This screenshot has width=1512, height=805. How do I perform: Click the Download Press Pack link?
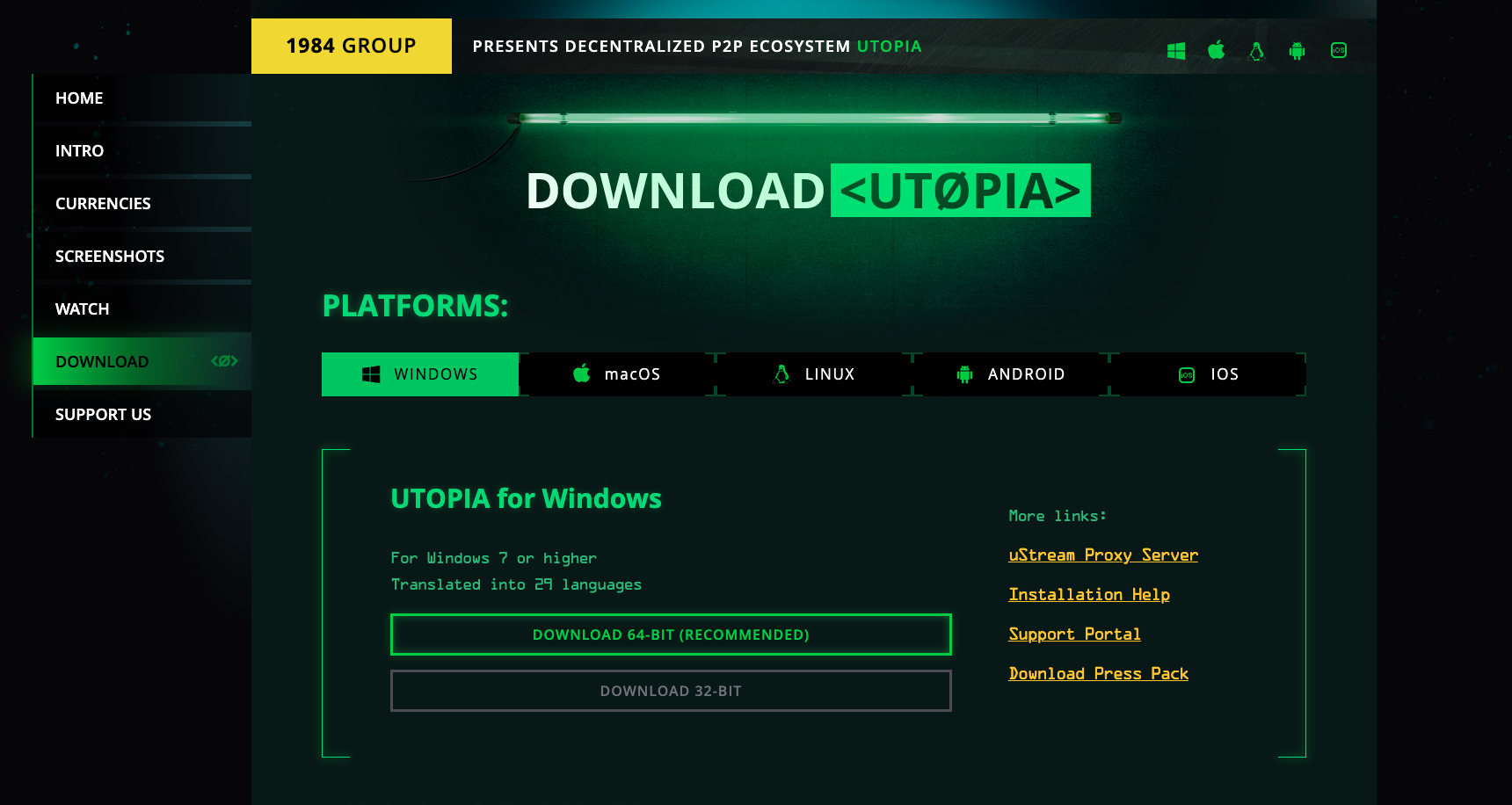(1098, 674)
